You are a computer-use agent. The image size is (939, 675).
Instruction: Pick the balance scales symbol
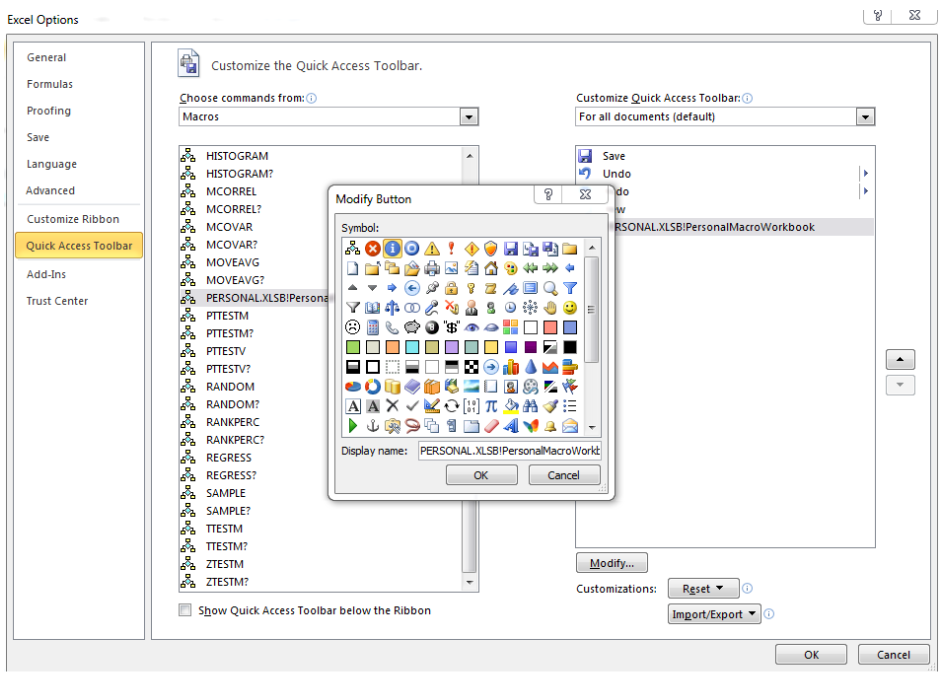(392, 308)
